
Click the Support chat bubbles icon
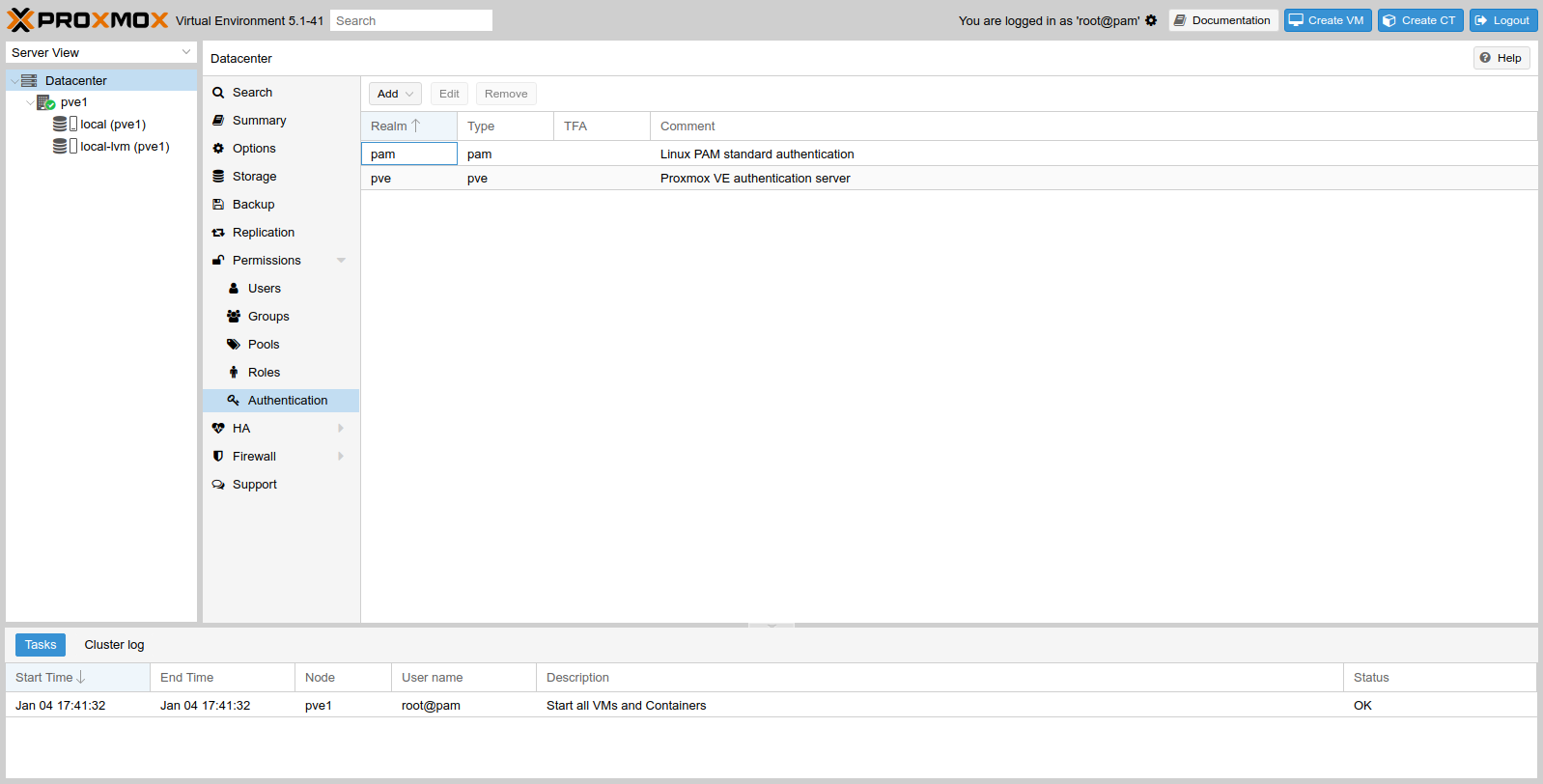(x=218, y=485)
